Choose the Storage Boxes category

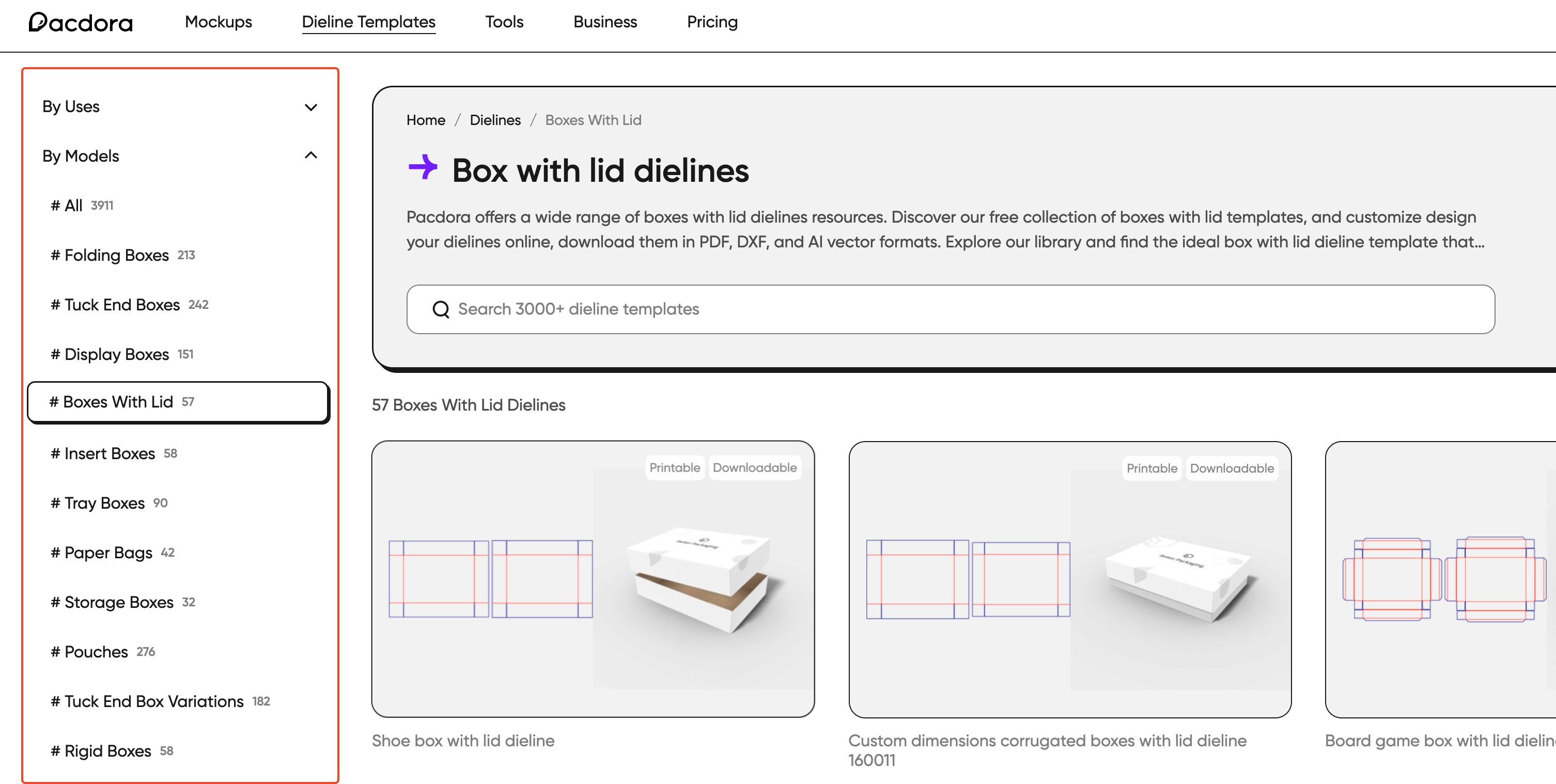tap(123, 602)
